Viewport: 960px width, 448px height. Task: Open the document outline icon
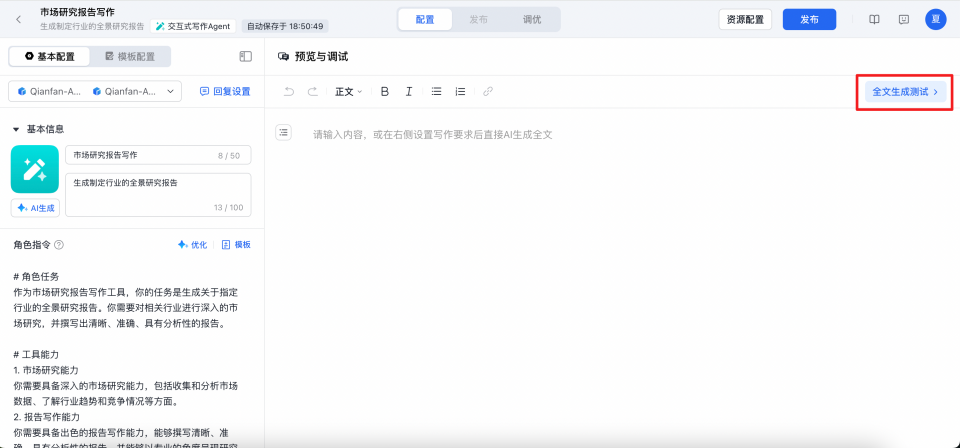(283, 132)
